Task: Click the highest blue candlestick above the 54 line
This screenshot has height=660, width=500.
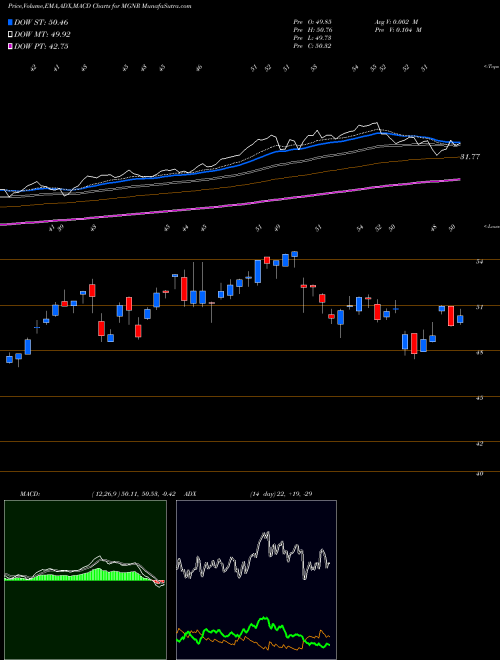Action: [295, 254]
